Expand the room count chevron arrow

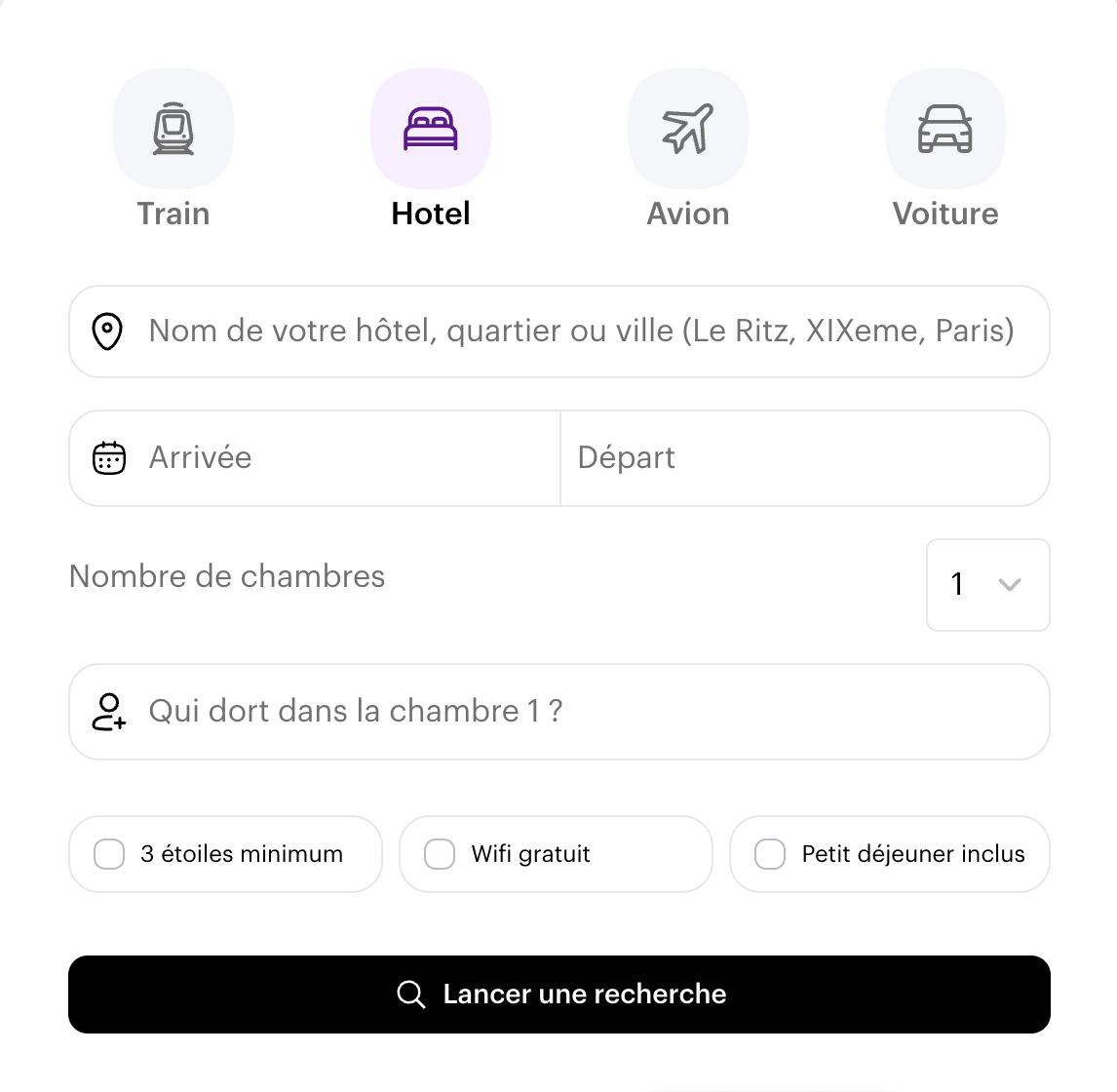(x=1010, y=585)
